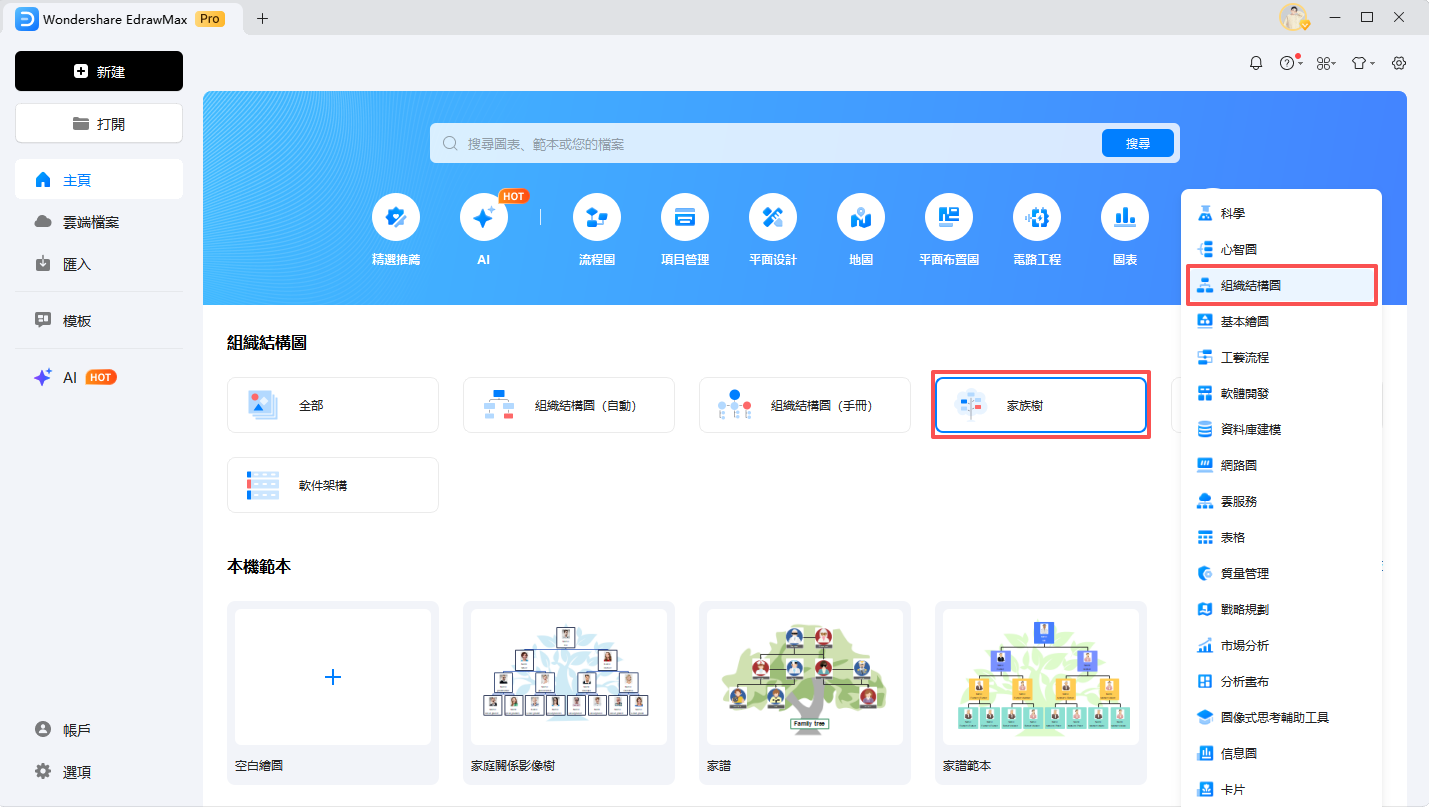Click the 地圖 map category icon
Viewport: 1429px width, 807px height.
[x=860, y=217]
